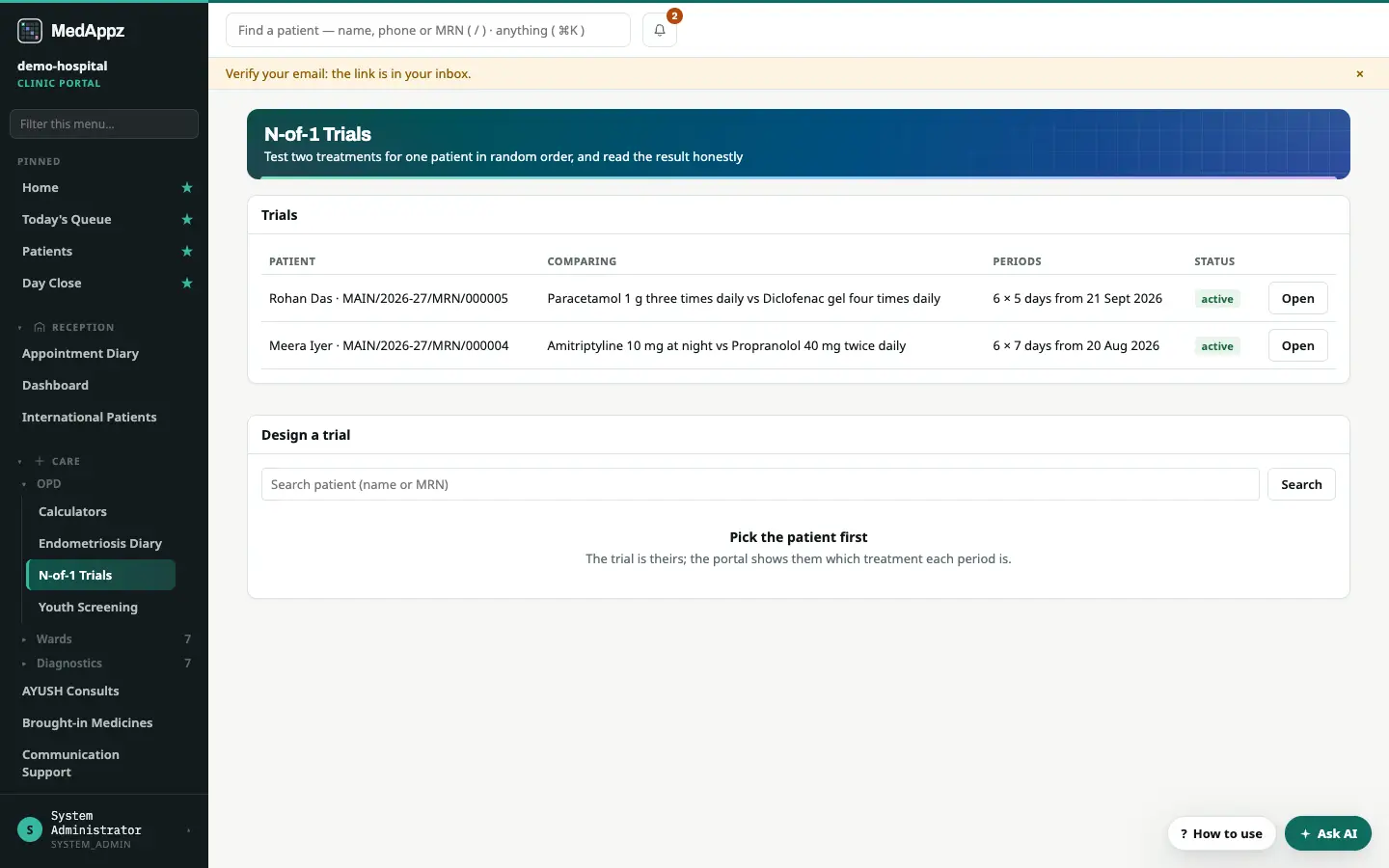Screen dimensions: 1389x868
Task: Open the Ask AI assistant
Action: tap(1328, 834)
